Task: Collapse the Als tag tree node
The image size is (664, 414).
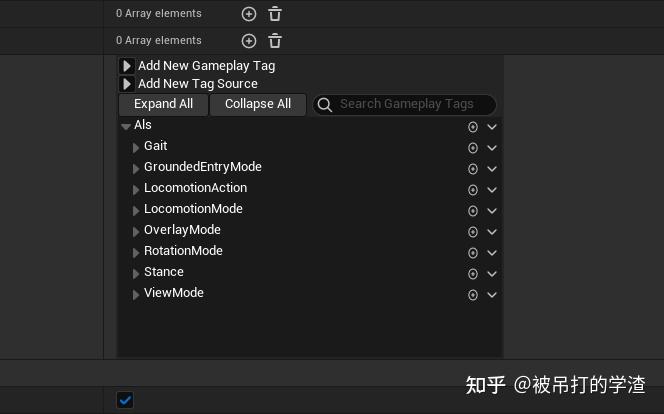Action: pyautogui.click(x=126, y=127)
